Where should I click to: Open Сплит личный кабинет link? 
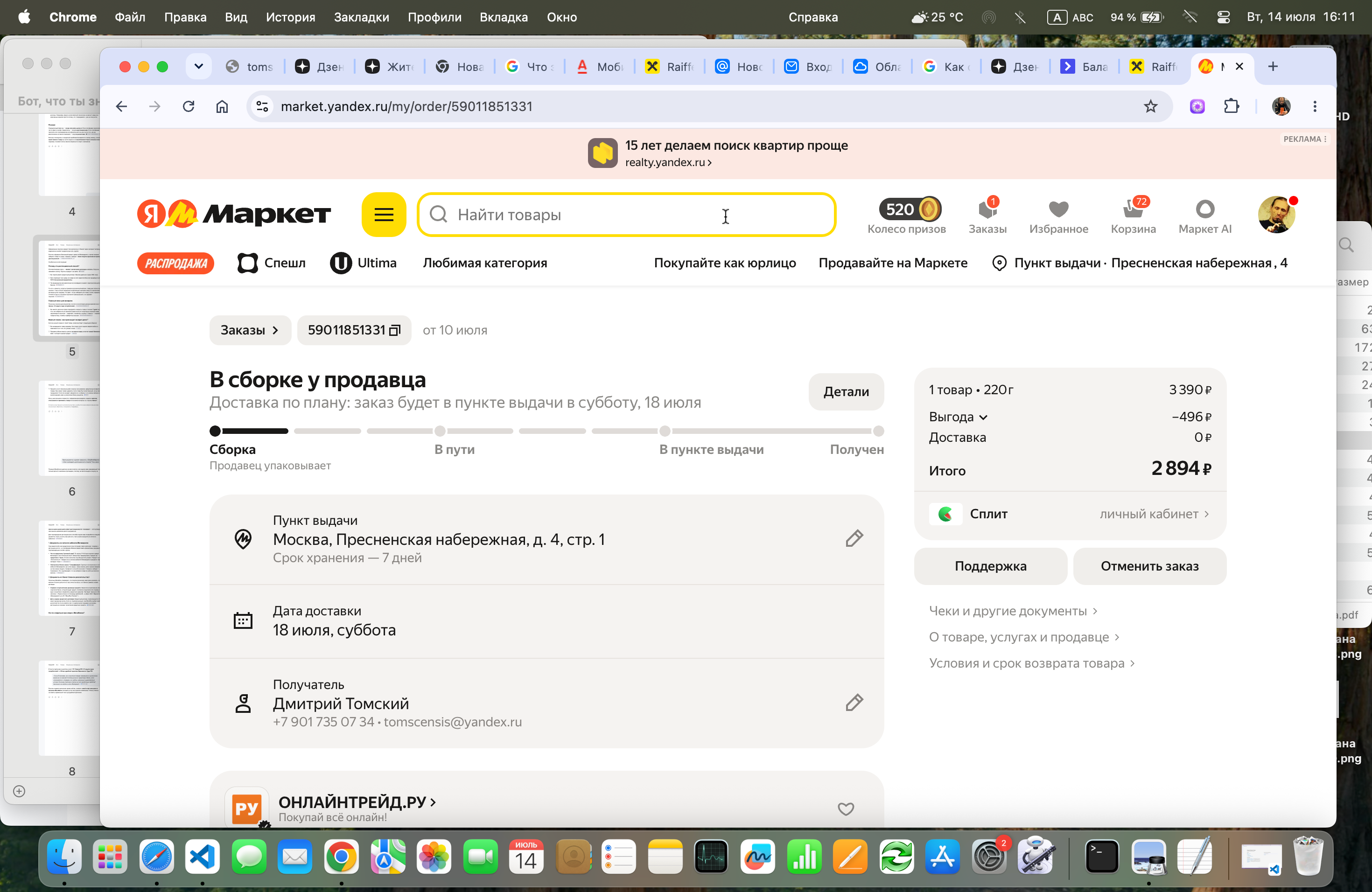(1154, 514)
